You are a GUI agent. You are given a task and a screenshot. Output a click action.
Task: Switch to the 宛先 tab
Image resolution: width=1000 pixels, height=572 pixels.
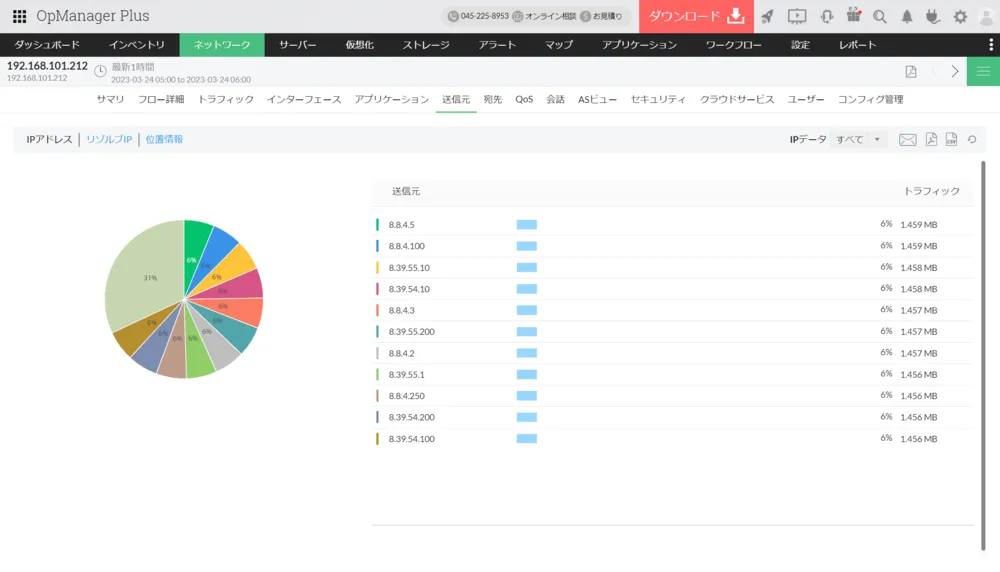pos(492,99)
